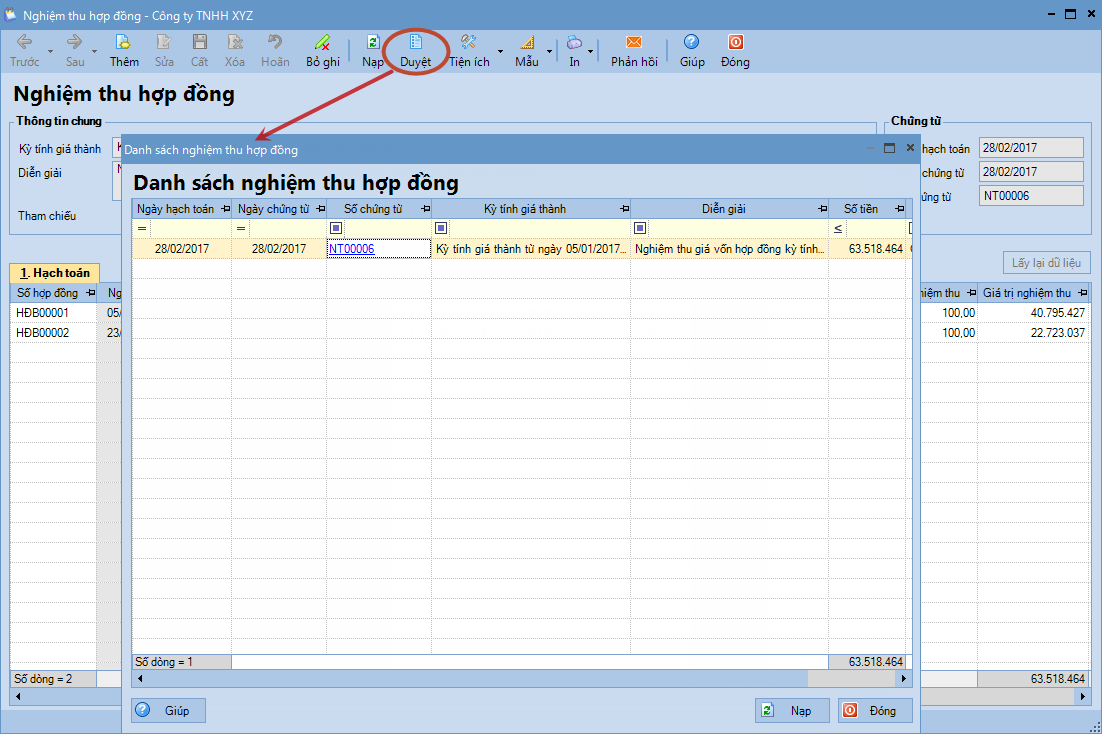1102x734 pixels.
Task: Open the NT00006 document link
Action: click(351, 249)
